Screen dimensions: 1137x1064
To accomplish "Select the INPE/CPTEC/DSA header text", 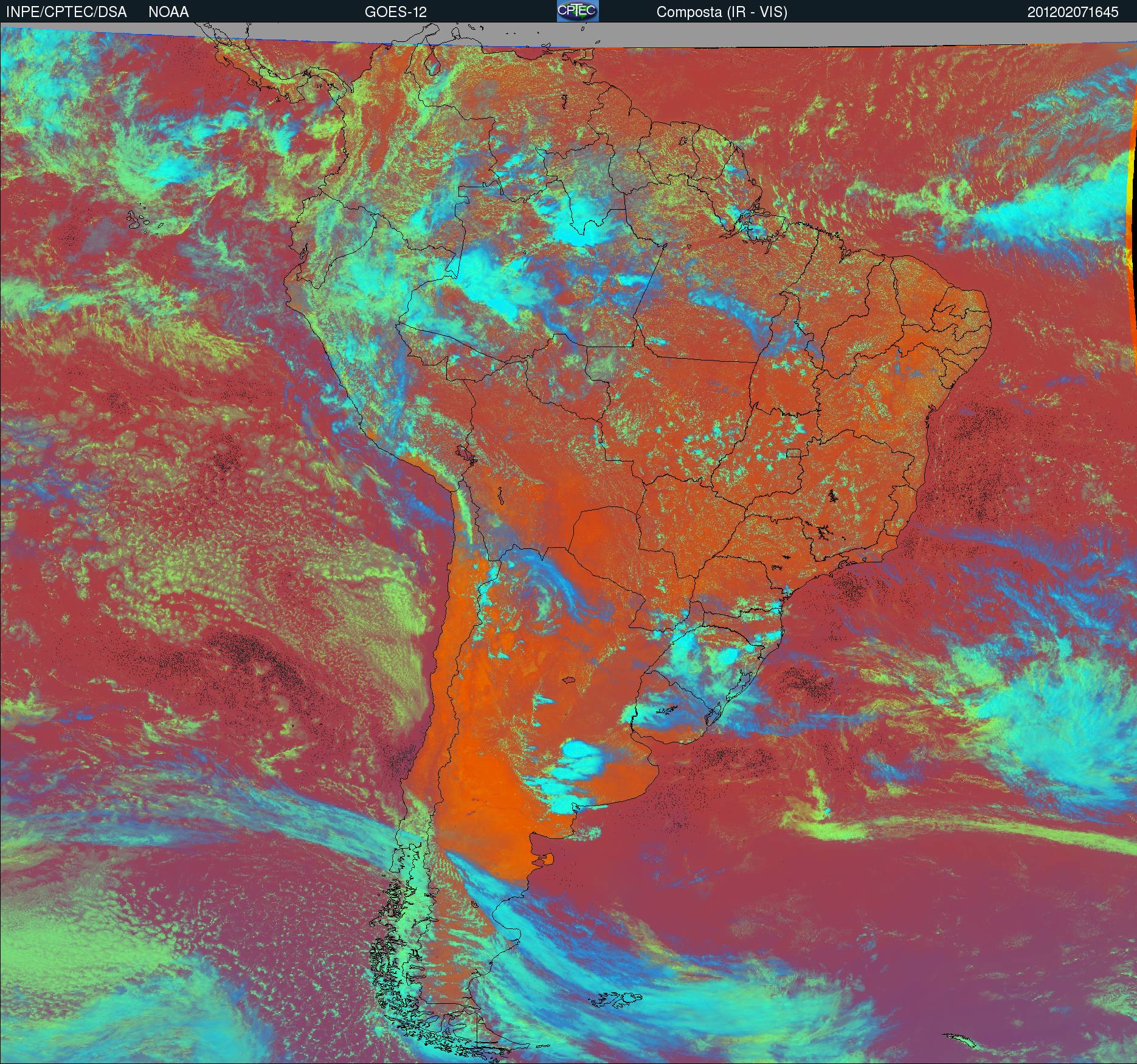I will coord(66,12).
